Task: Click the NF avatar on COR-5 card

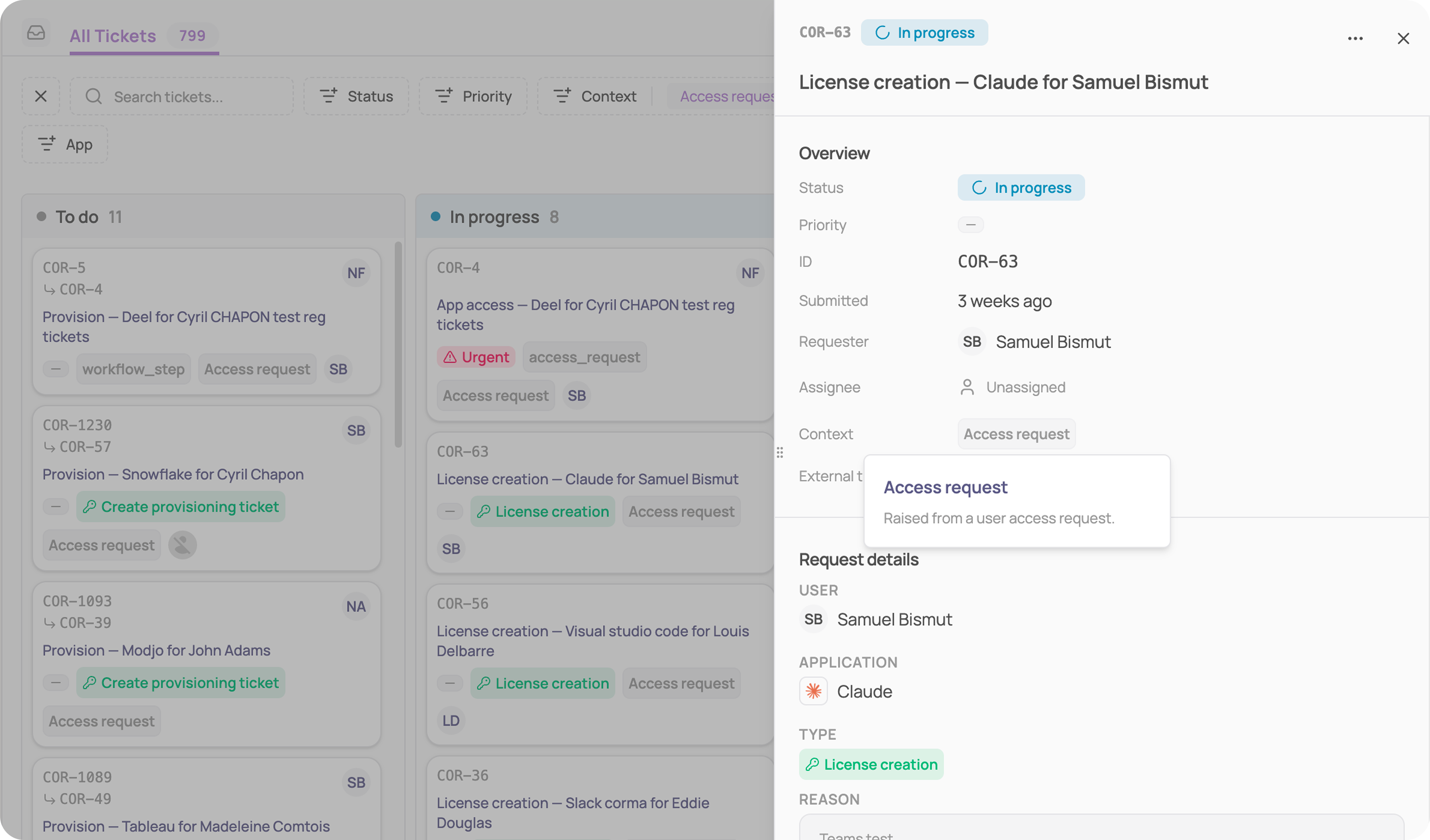Action: click(x=356, y=273)
